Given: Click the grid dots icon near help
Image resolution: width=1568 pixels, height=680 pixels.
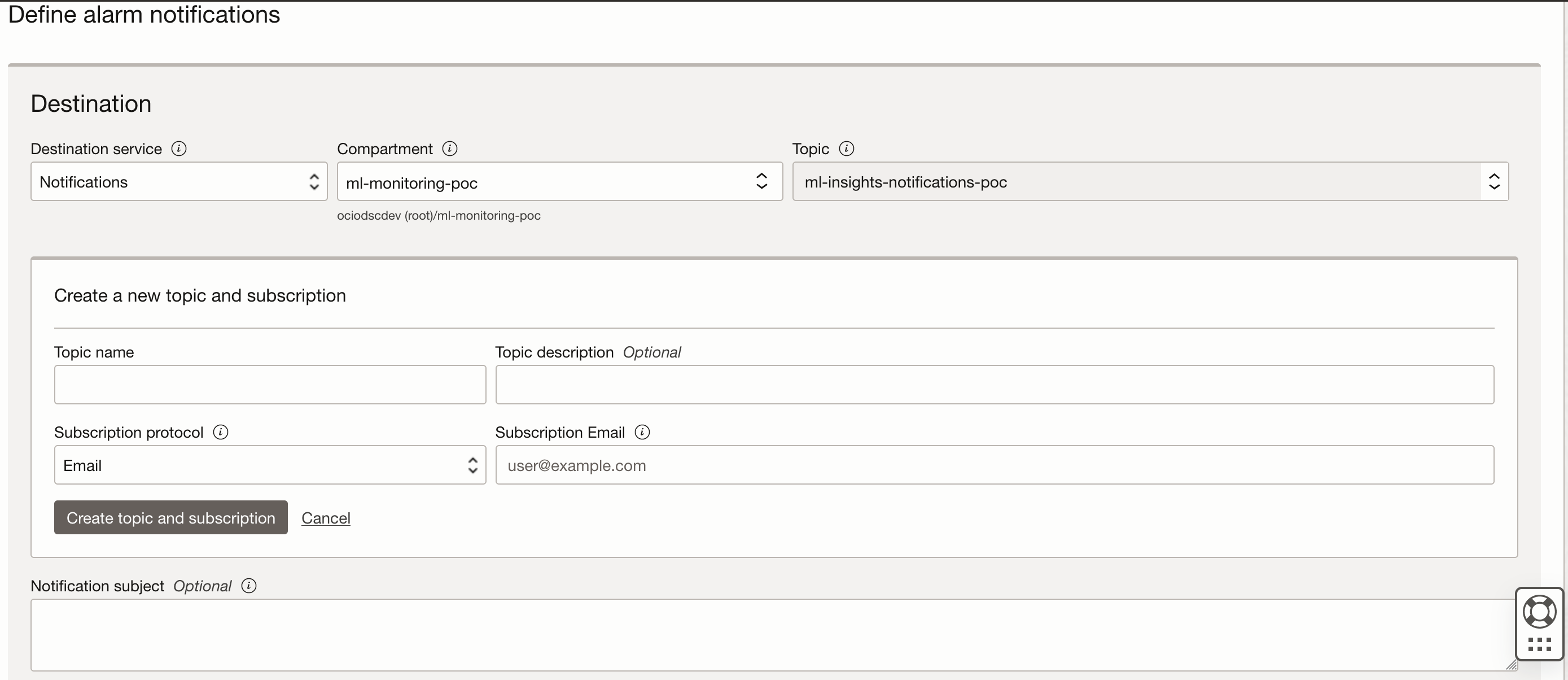Looking at the screenshot, I should click(x=1539, y=644).
